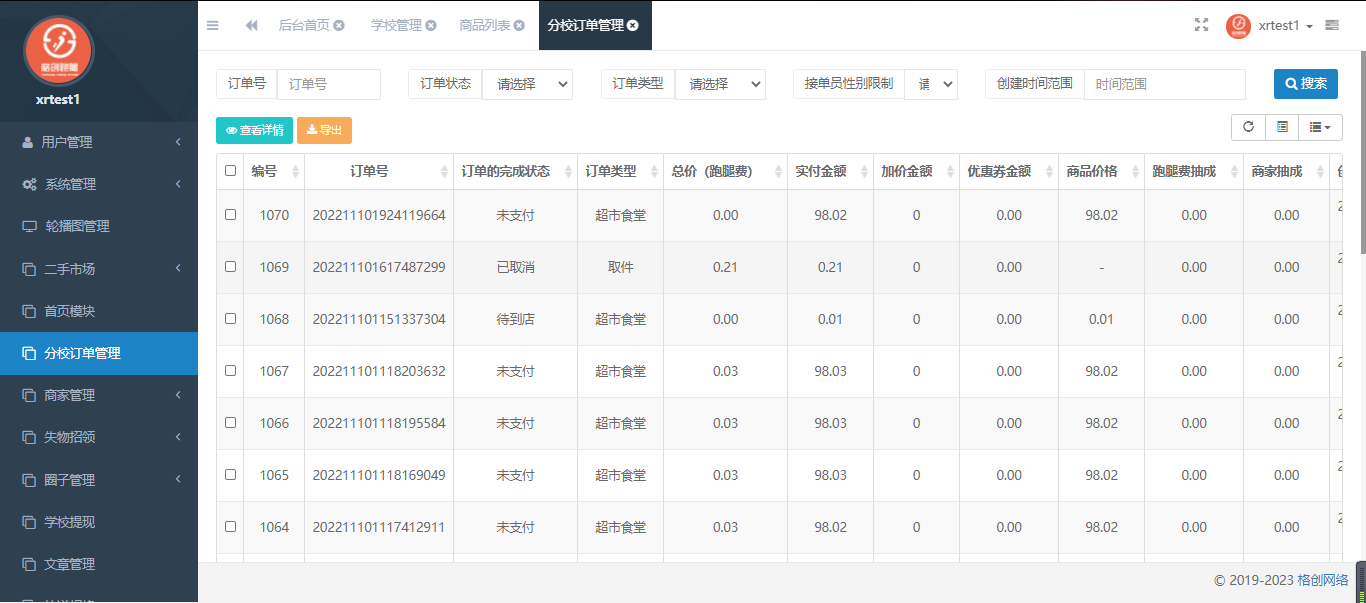Click the tab scroll-left double arrow icon

pos(251,25)
